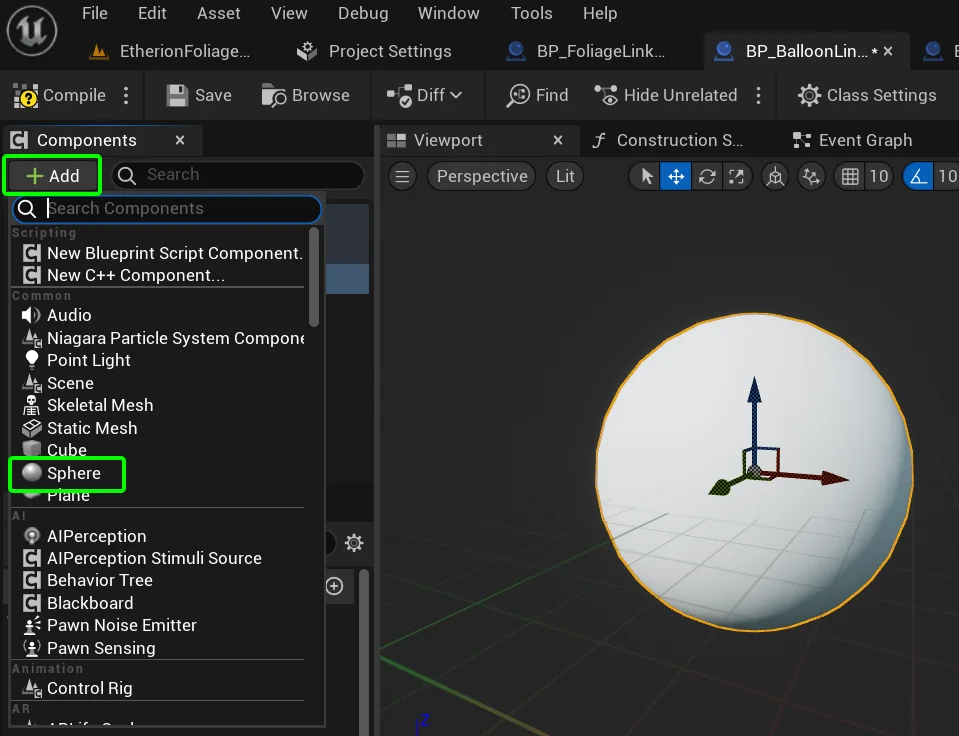Click the circled plus icon below the gear
The image size is (959, 736).
(x=335, y=586)
